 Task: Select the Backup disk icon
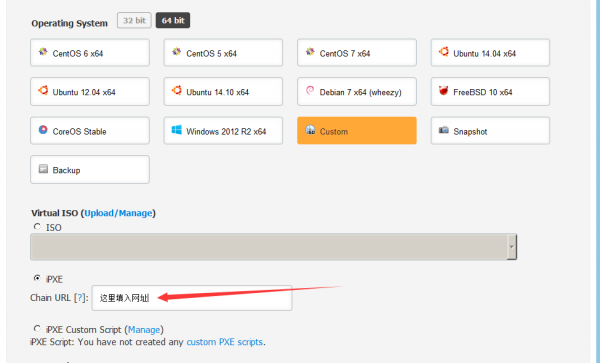click(43, 169)
